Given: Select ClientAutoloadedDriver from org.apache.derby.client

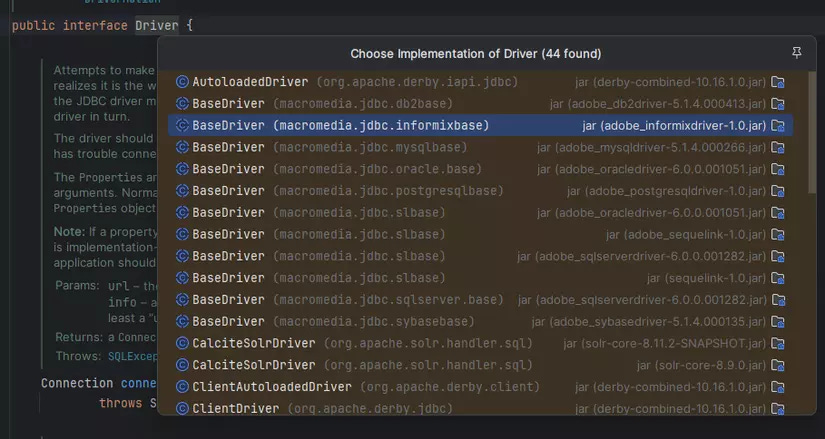Looking at the screenshot, I should click(x=480, y=386).
